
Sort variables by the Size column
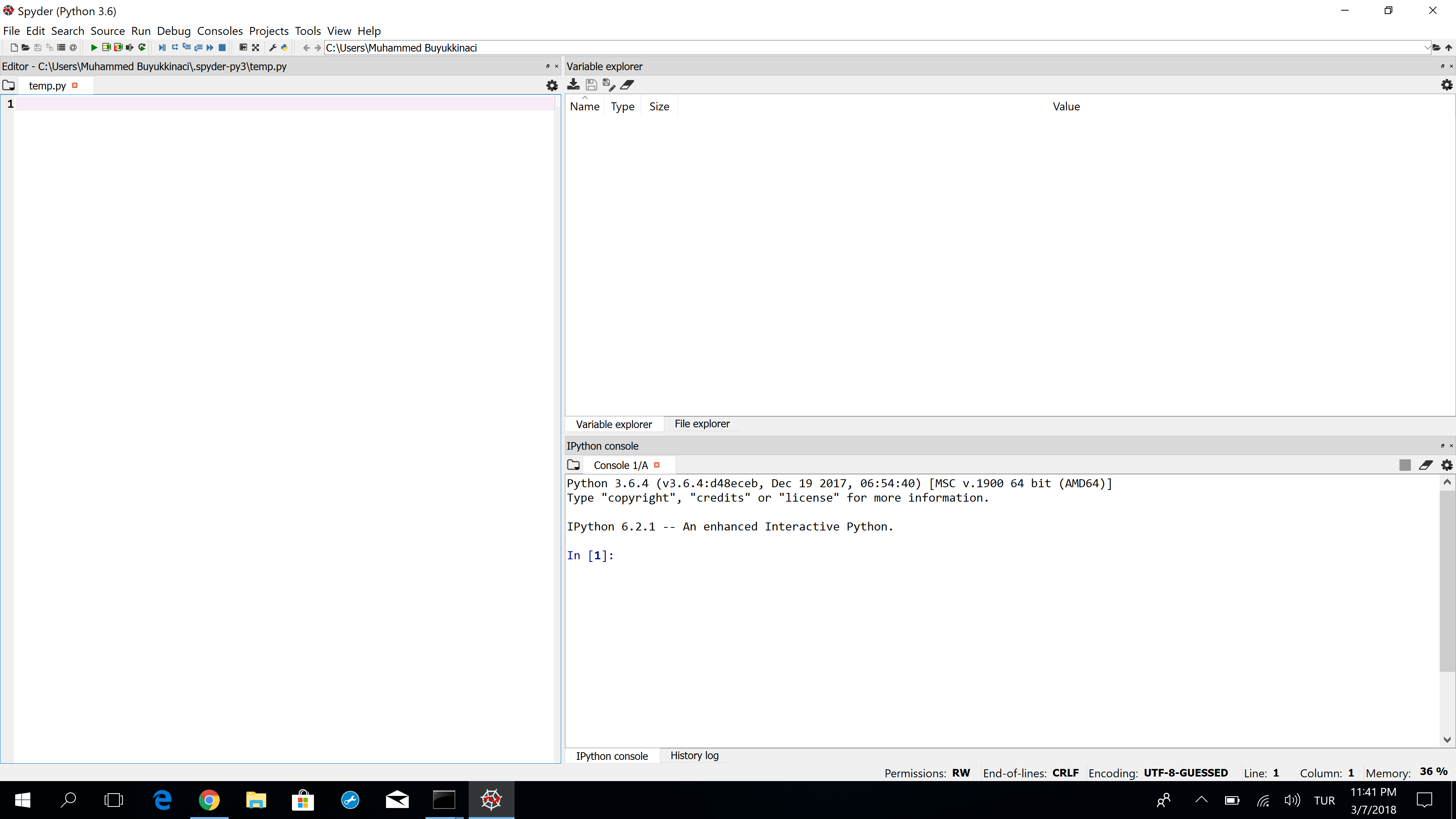pyautogui.click(x=659, y=106)
